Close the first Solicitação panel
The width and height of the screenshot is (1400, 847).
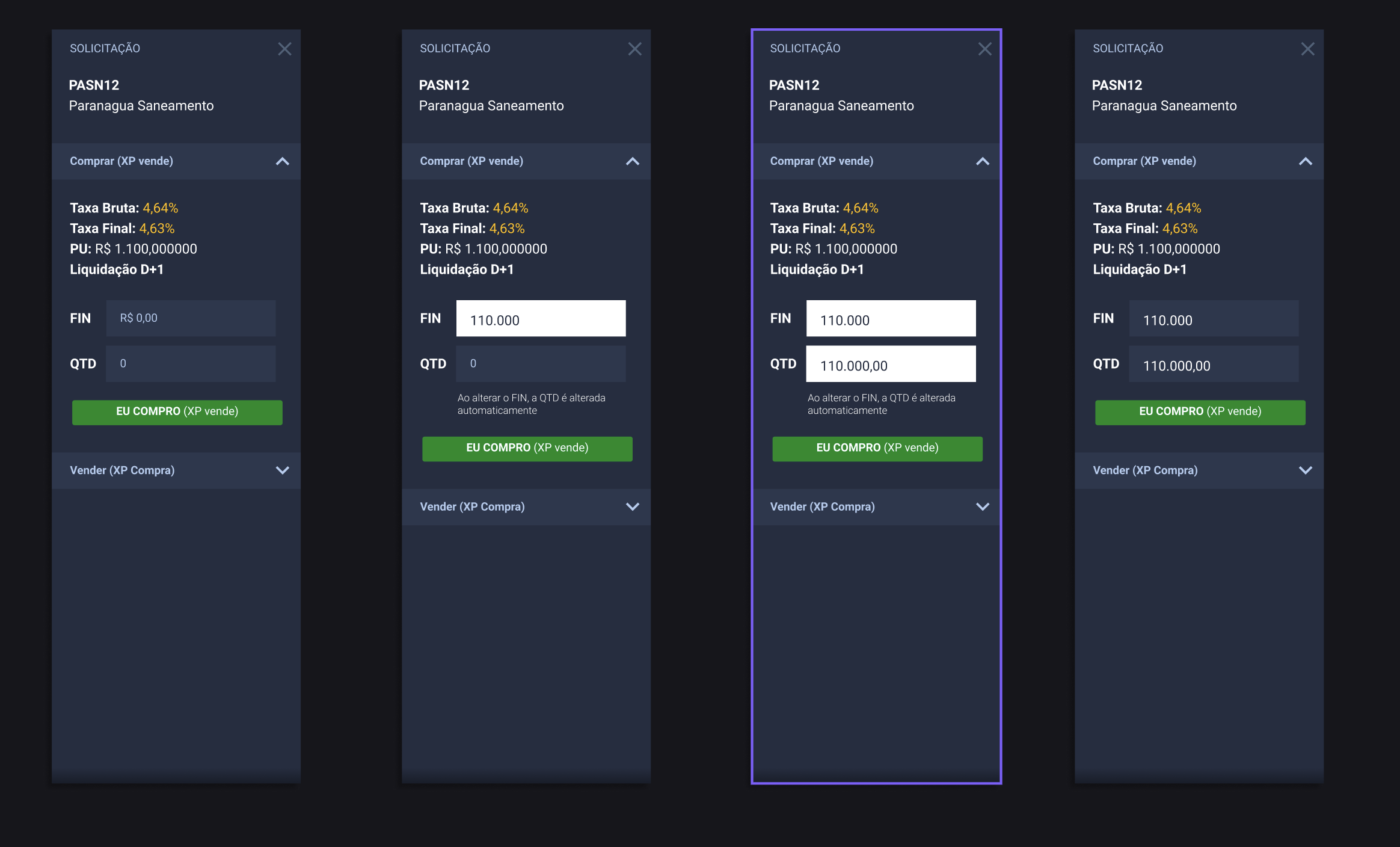pos(284,49)
